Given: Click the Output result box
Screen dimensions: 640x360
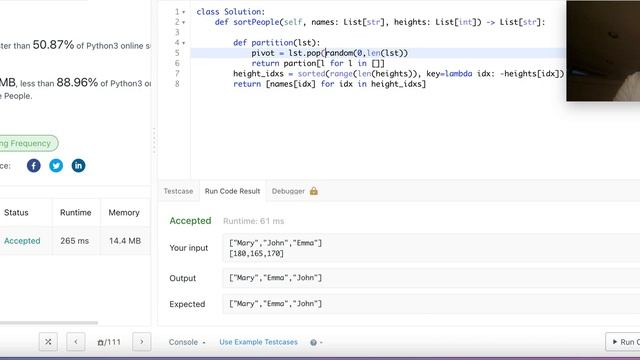Looking at the screenshot, I should [431, 278].
